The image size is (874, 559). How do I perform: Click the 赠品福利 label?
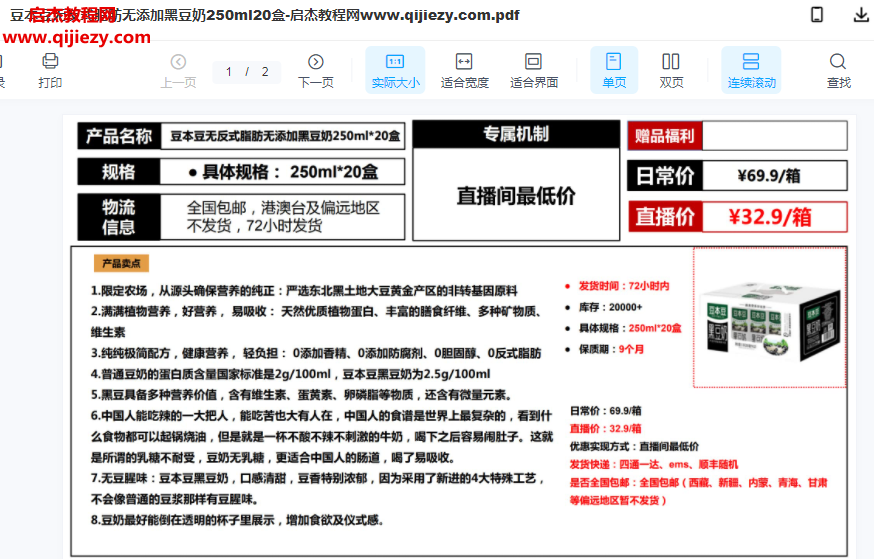point(664,136)
